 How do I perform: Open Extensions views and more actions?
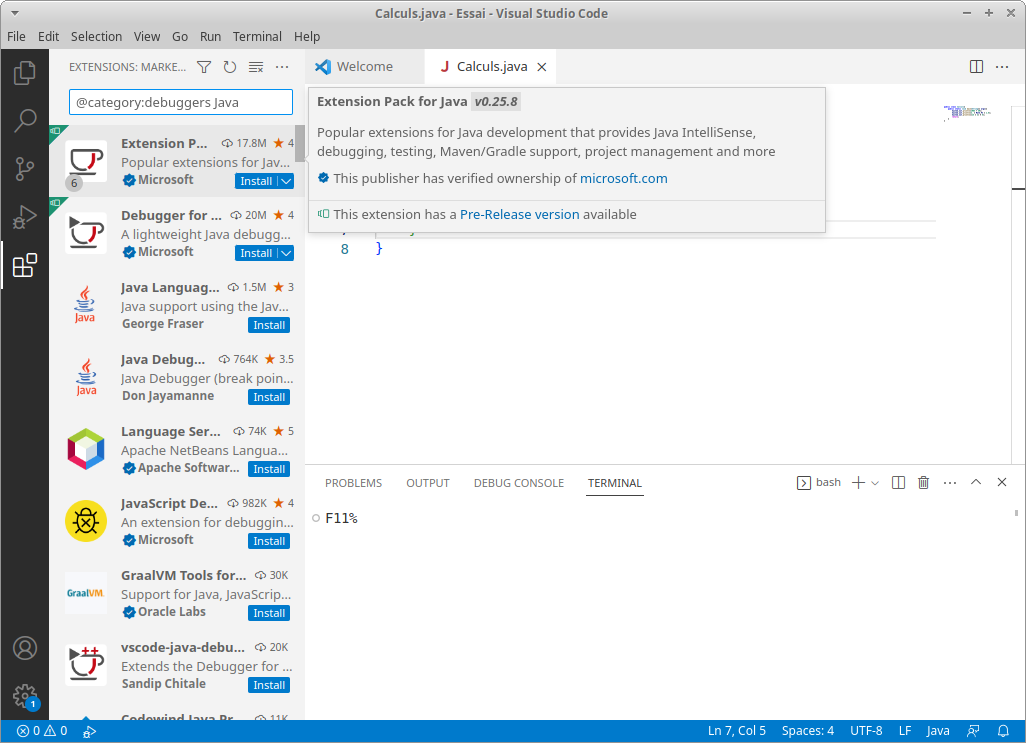click(x=282, y=67)
